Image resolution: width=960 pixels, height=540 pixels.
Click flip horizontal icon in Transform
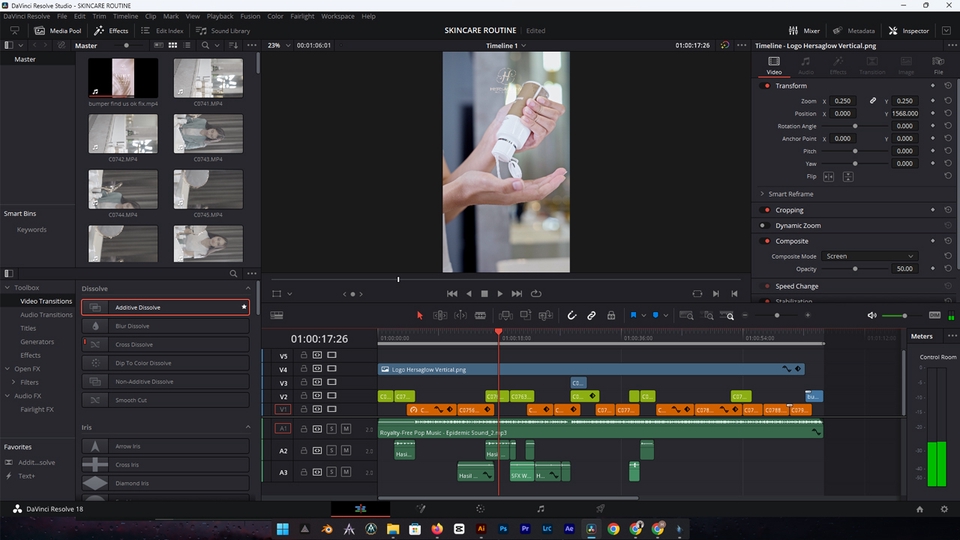pos(828,177)
